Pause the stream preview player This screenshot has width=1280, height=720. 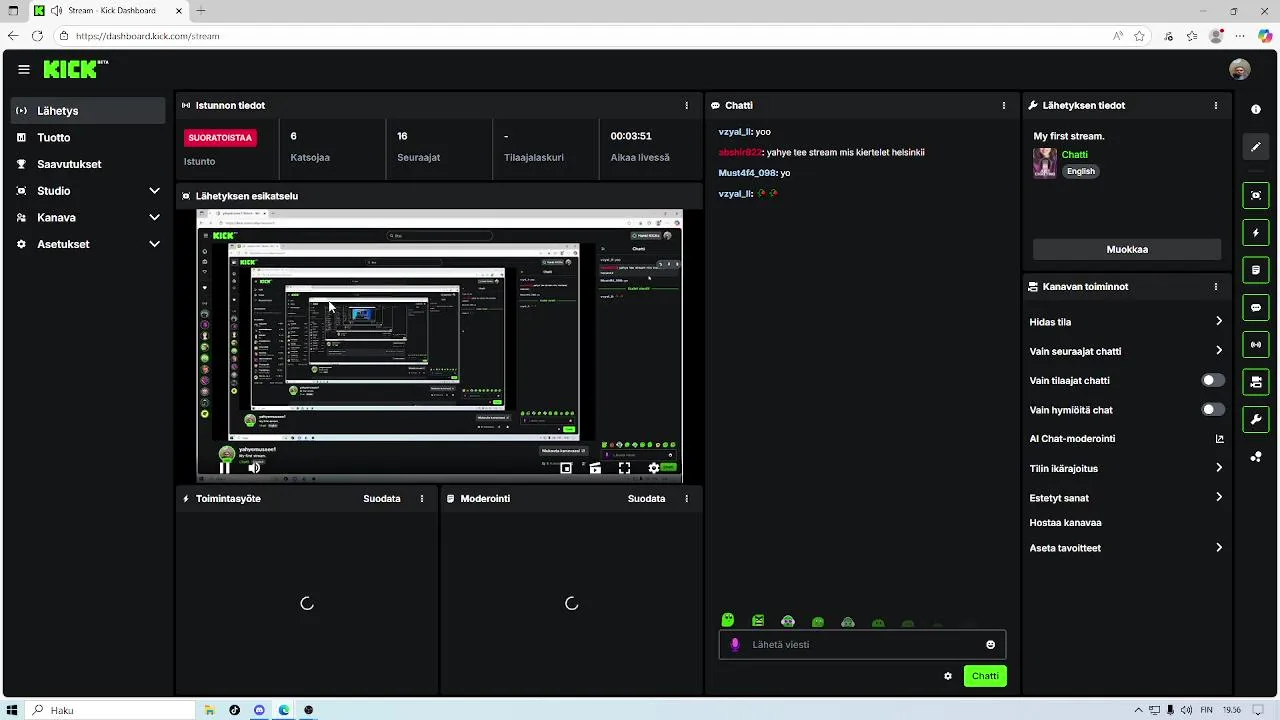pos(225,467)
